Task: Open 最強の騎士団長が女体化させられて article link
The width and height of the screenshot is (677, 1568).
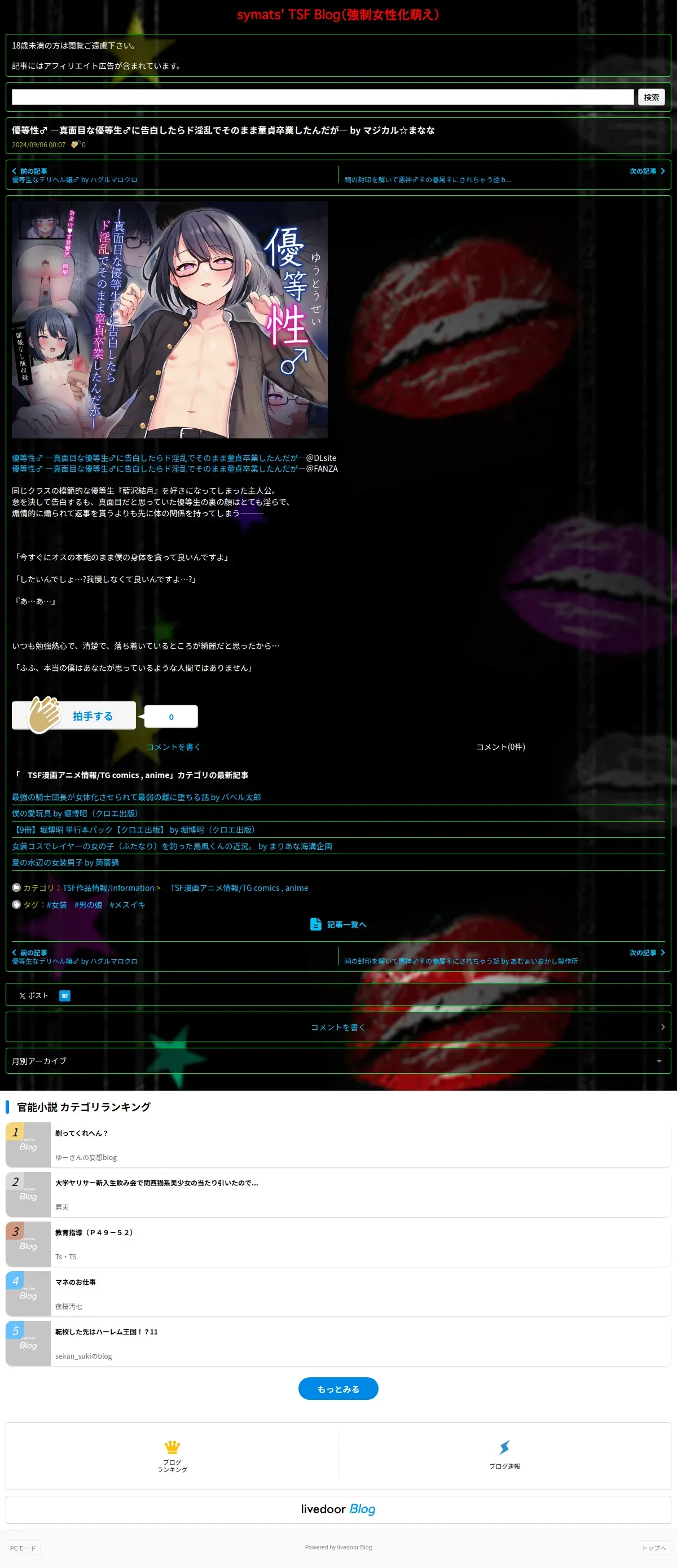Action: pos(137,797)
